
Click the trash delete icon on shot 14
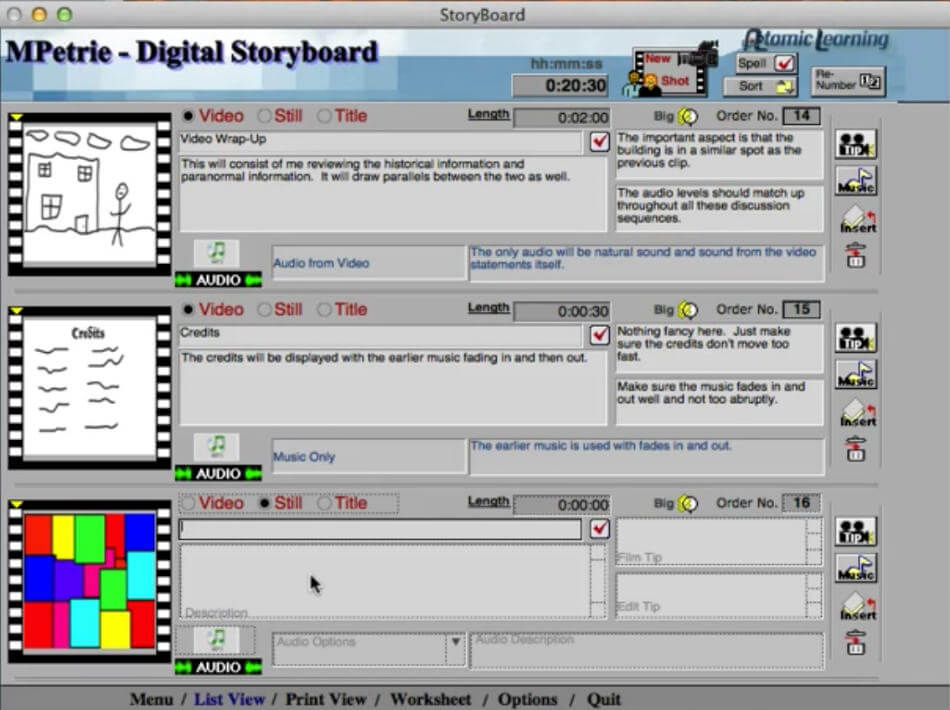pos(857,255)
